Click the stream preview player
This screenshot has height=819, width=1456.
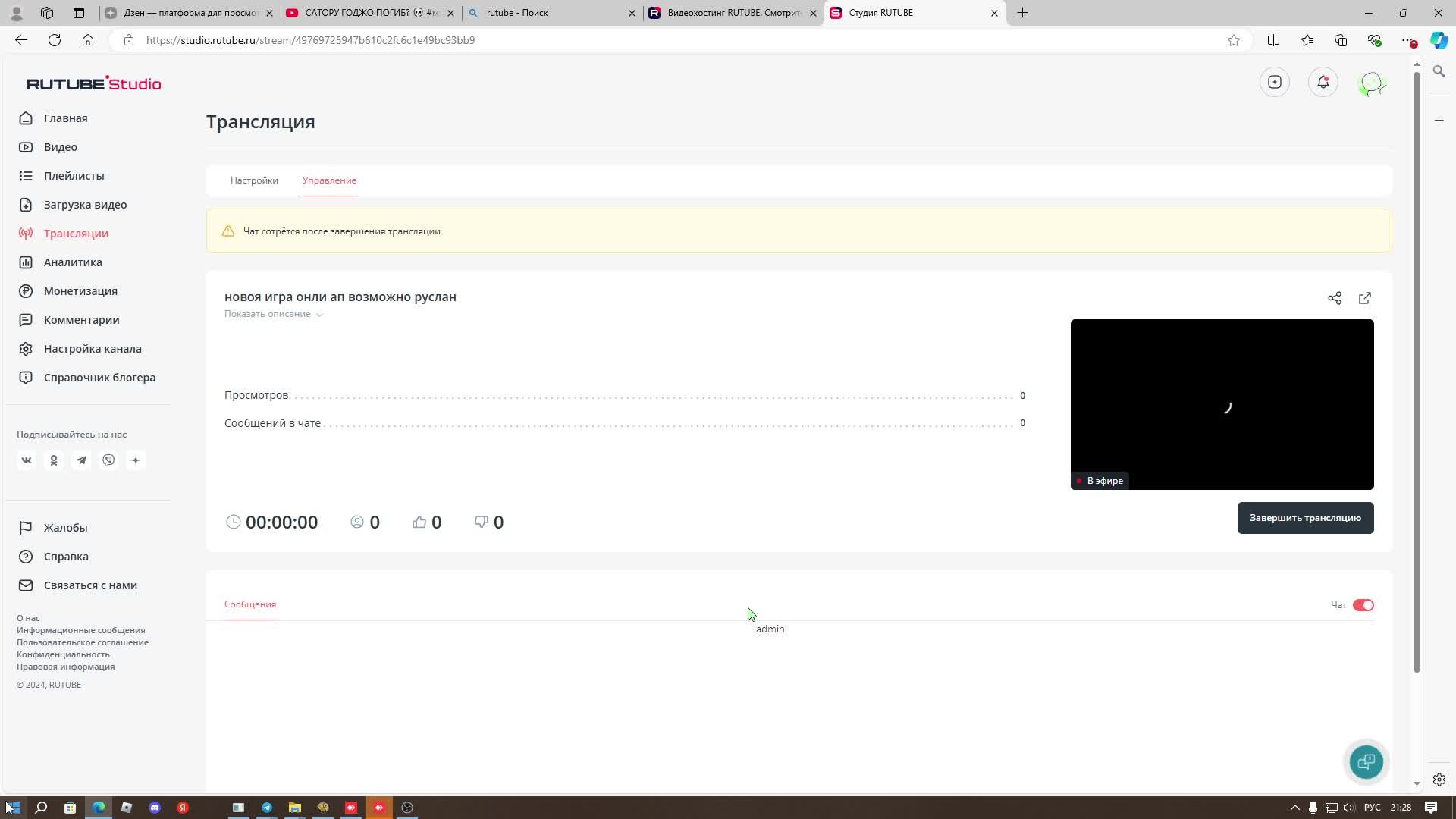(1222, 404)
